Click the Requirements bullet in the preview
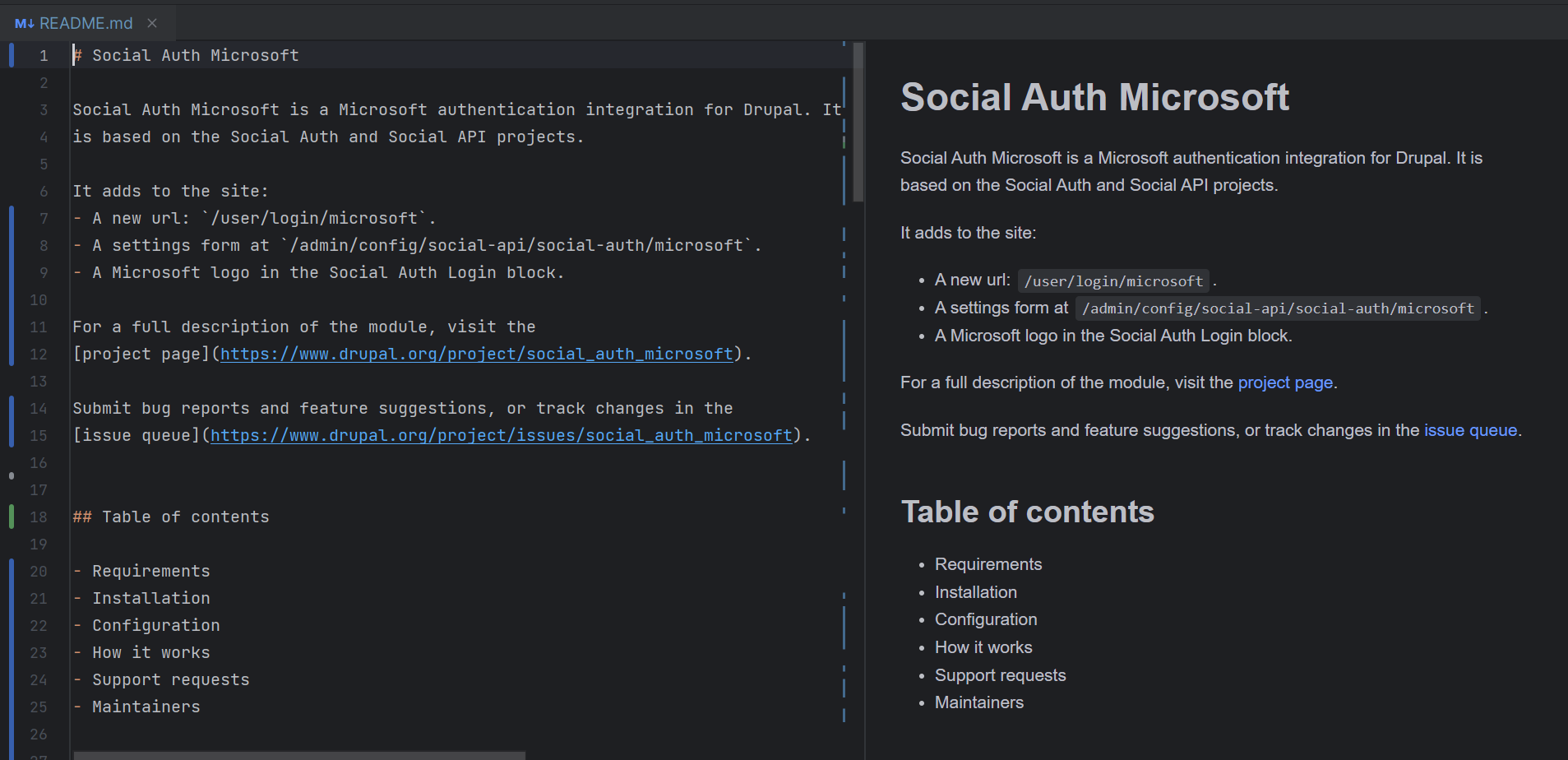 (988, 564)
